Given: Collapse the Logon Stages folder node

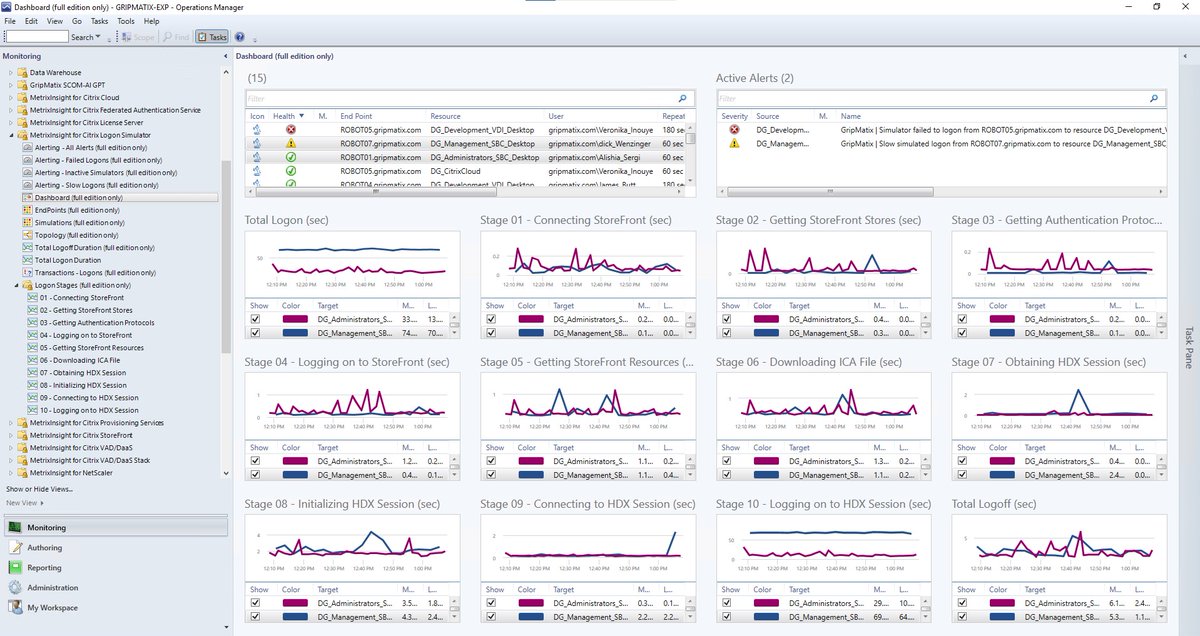Looking at the screenshot, I should point(17,285).
